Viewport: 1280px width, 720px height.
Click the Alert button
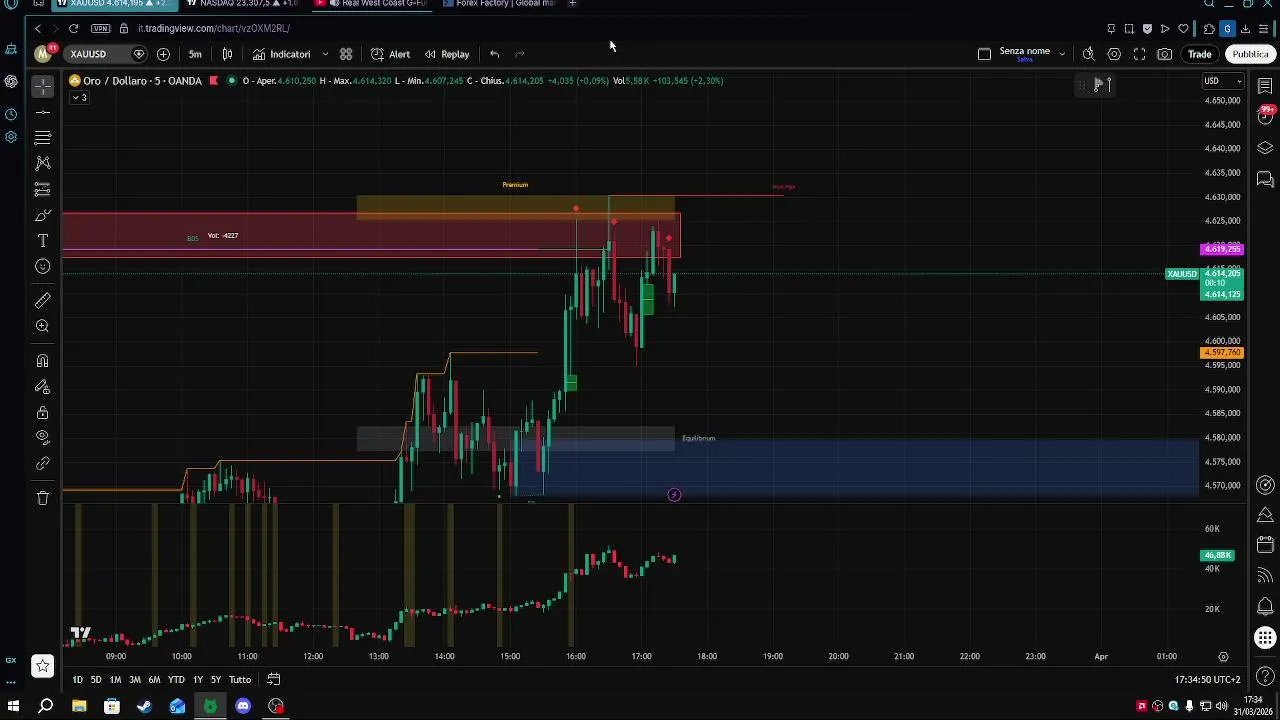click(x=390, y=54)
